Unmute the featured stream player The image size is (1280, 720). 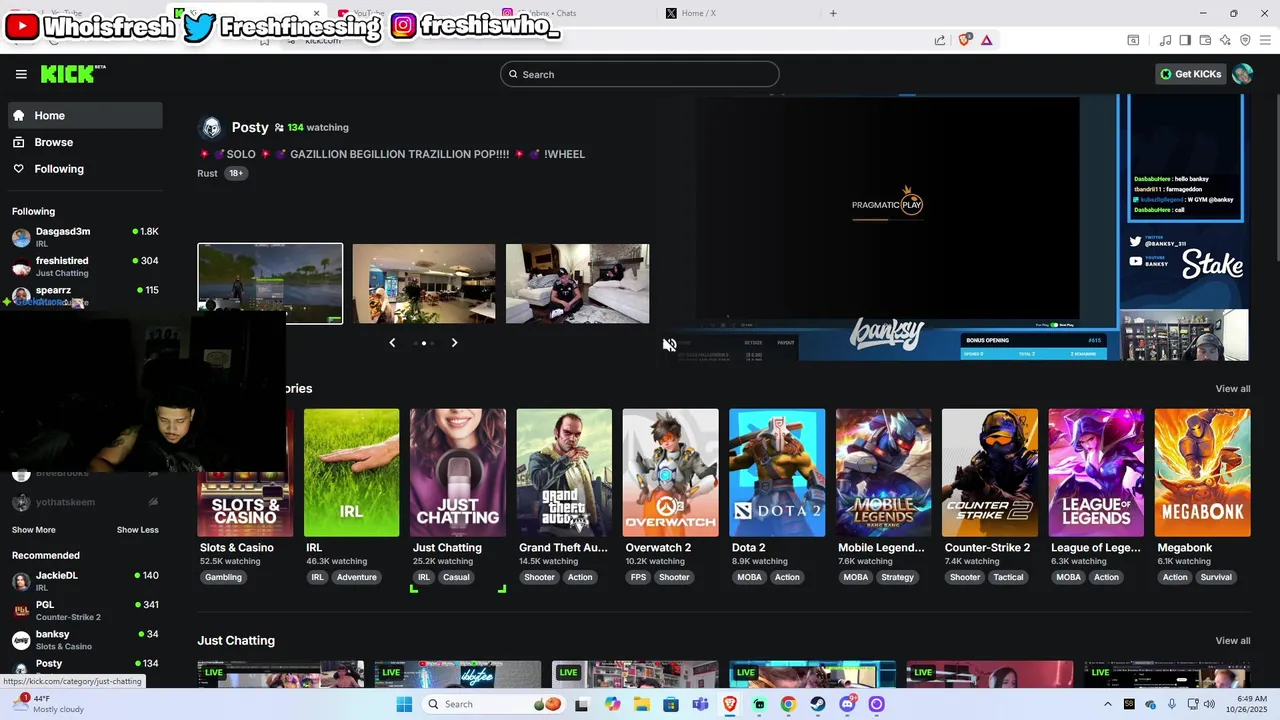[x=670, y=345]
